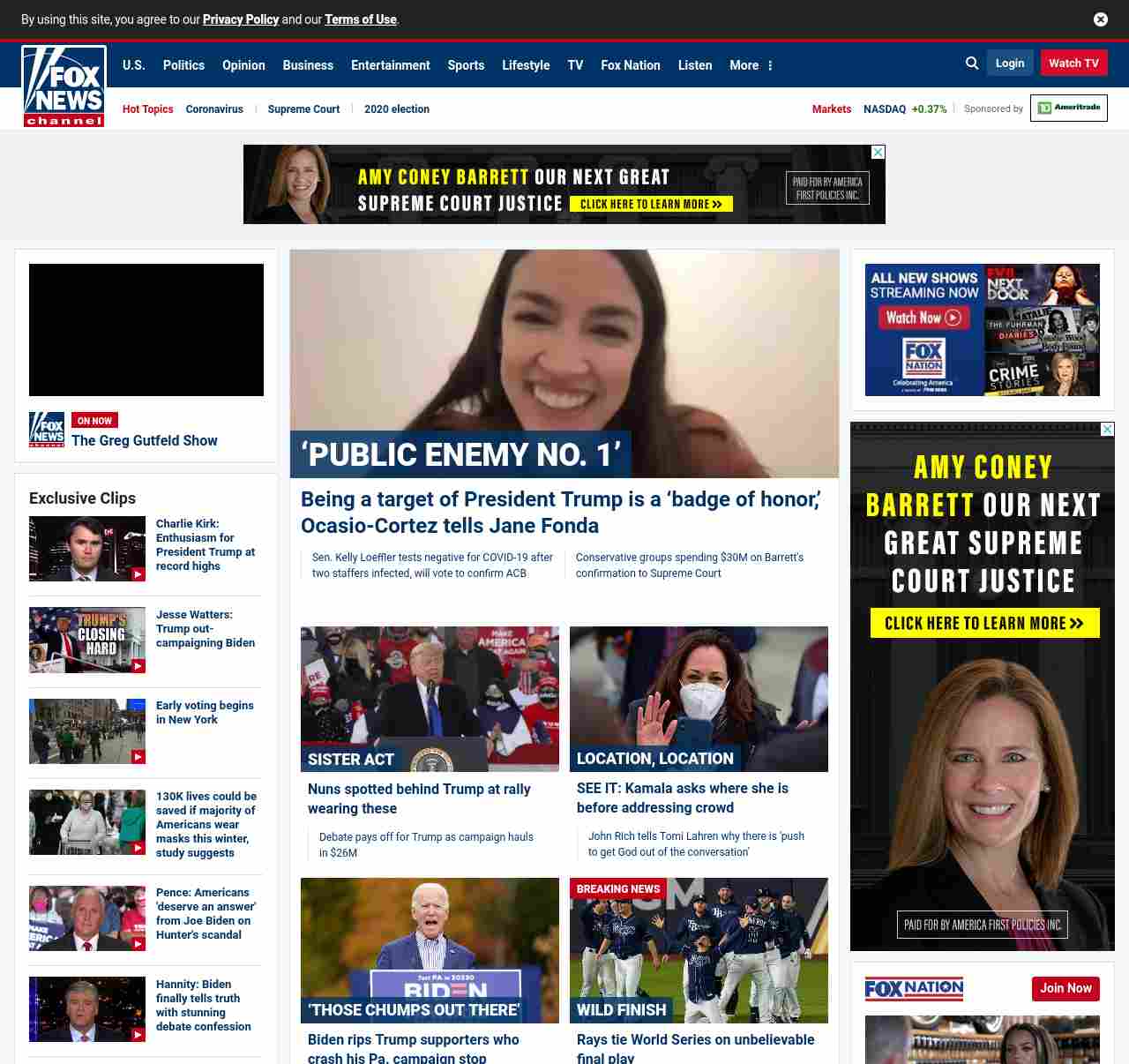Close the privacy policy notice banner
The height and width of the screenshot is (1064, 1129).
tap(1100, 19)
